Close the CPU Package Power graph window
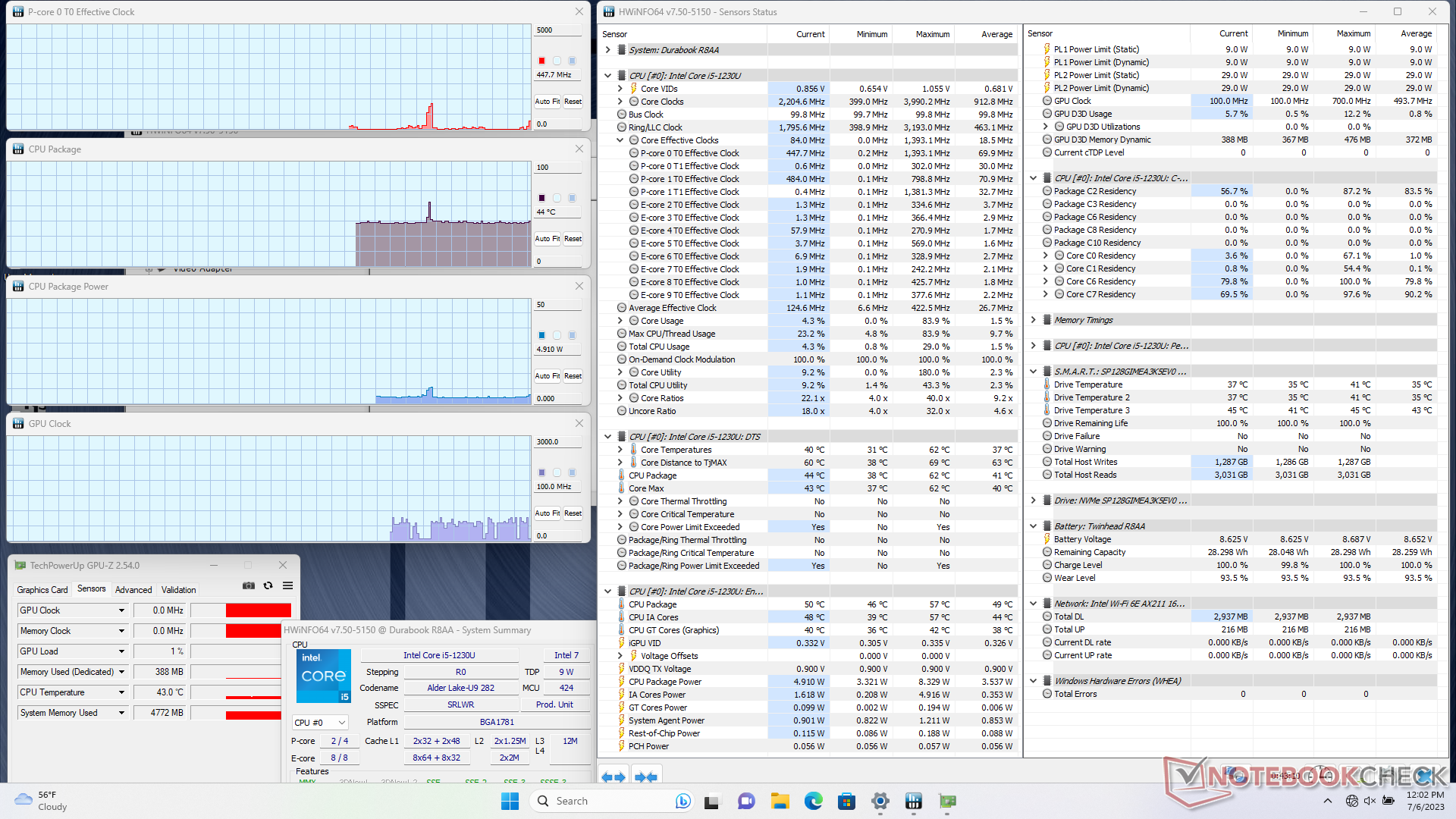The width and height of the screenshot is (1456, 819). 579,286
